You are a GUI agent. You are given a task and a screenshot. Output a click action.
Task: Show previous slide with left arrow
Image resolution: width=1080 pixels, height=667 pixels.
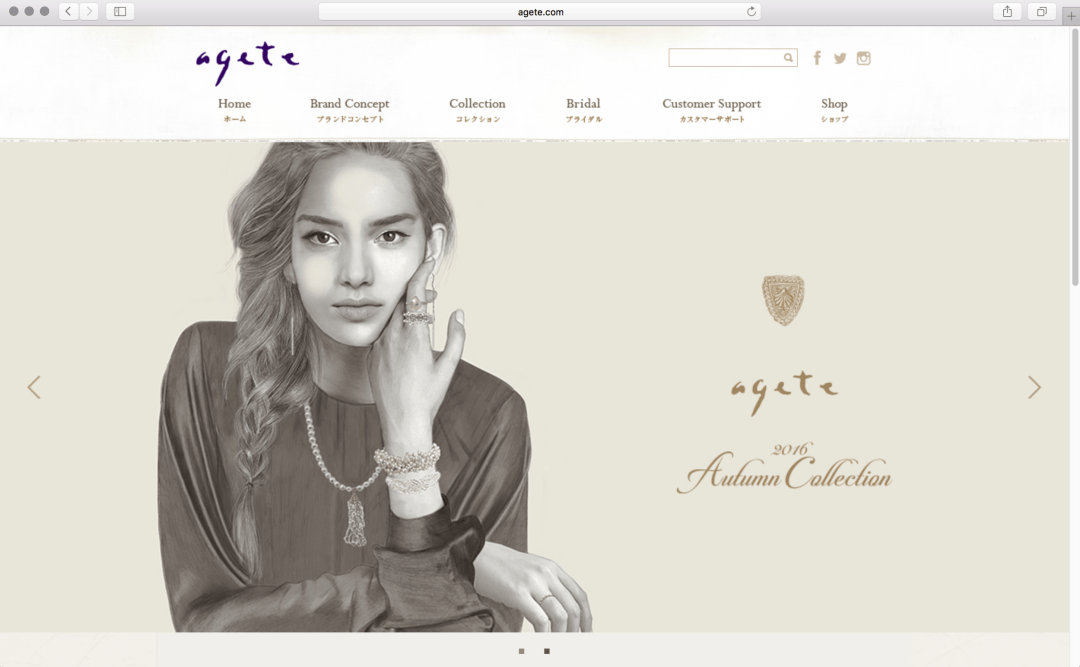pos(34,387)
